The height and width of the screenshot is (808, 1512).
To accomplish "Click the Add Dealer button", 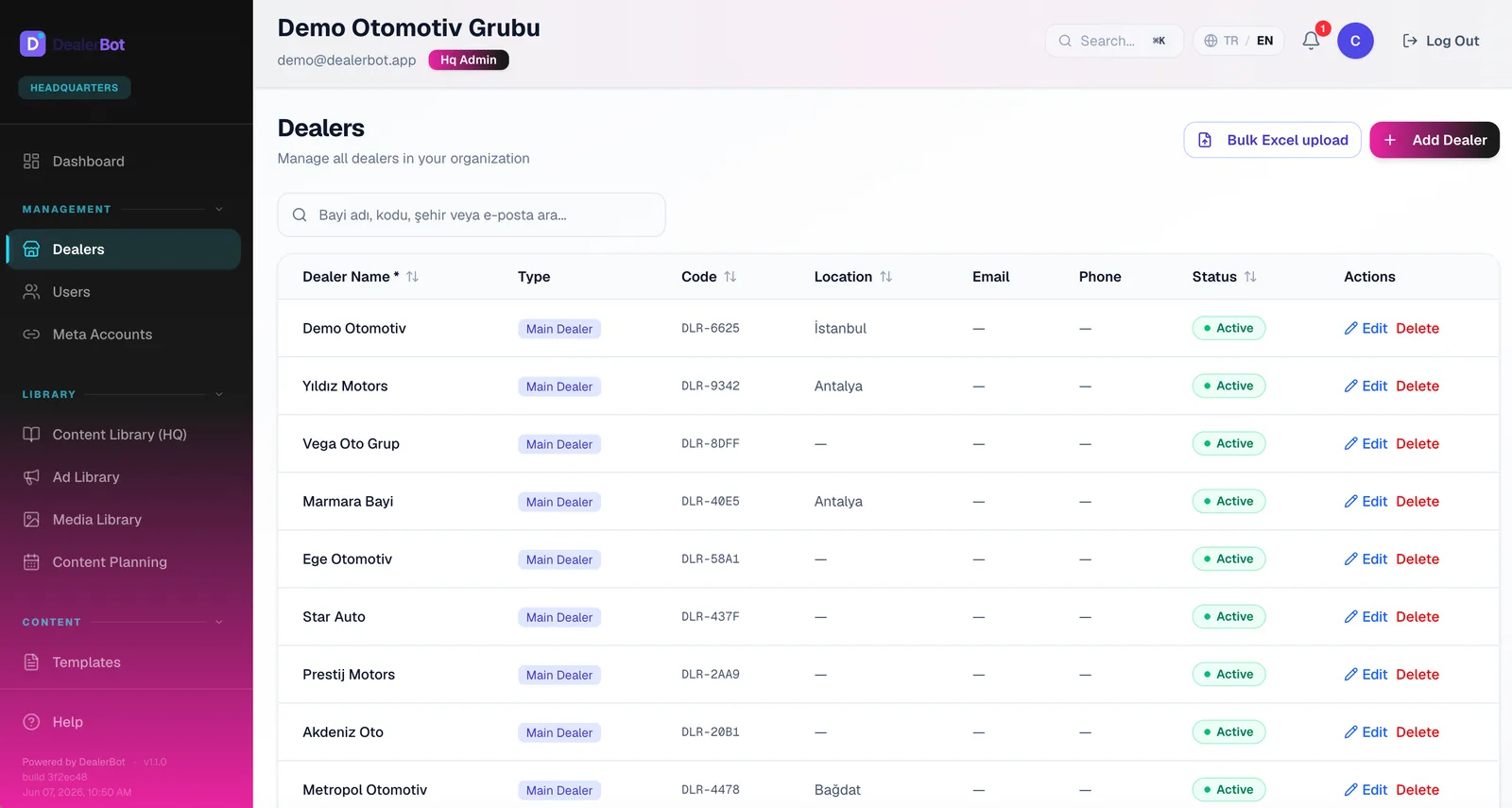I will coord(1435,140).
